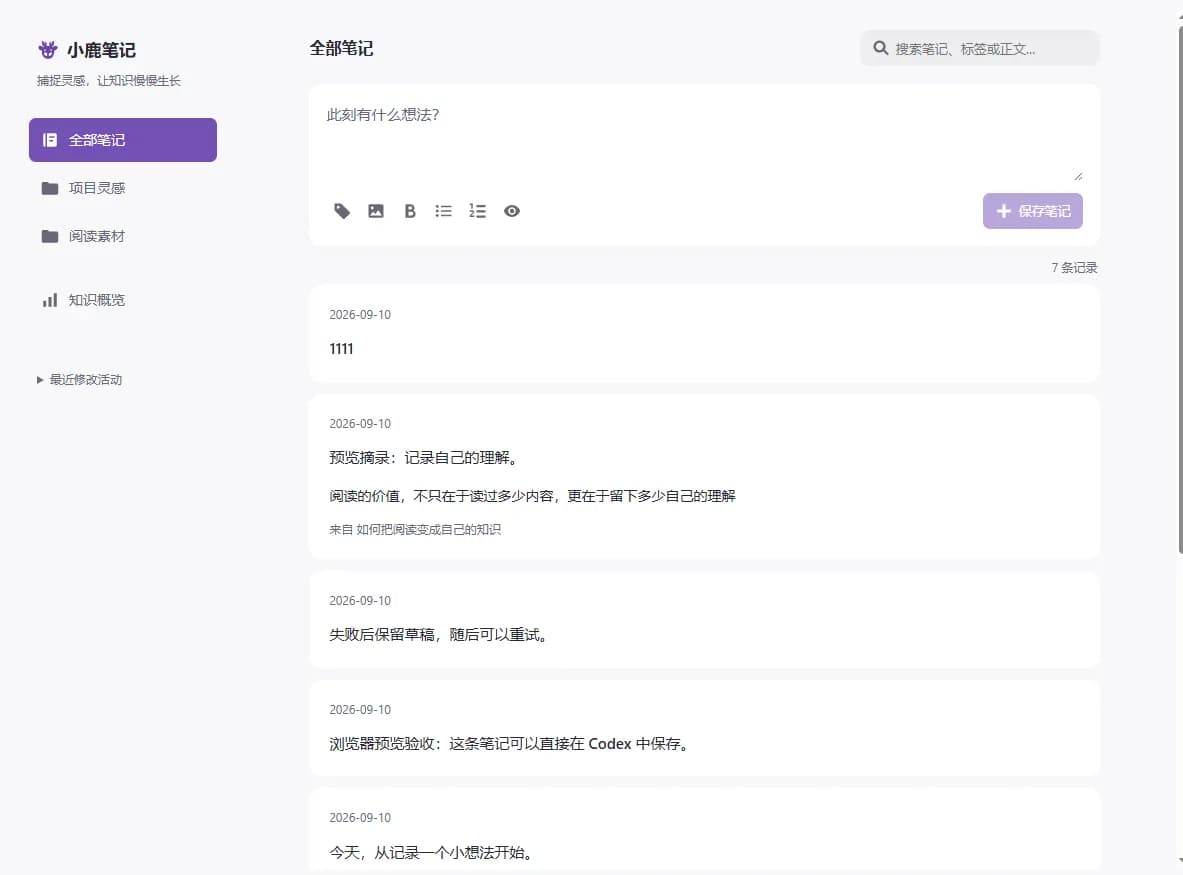Open 知识概览 overview page

[123, 300]
